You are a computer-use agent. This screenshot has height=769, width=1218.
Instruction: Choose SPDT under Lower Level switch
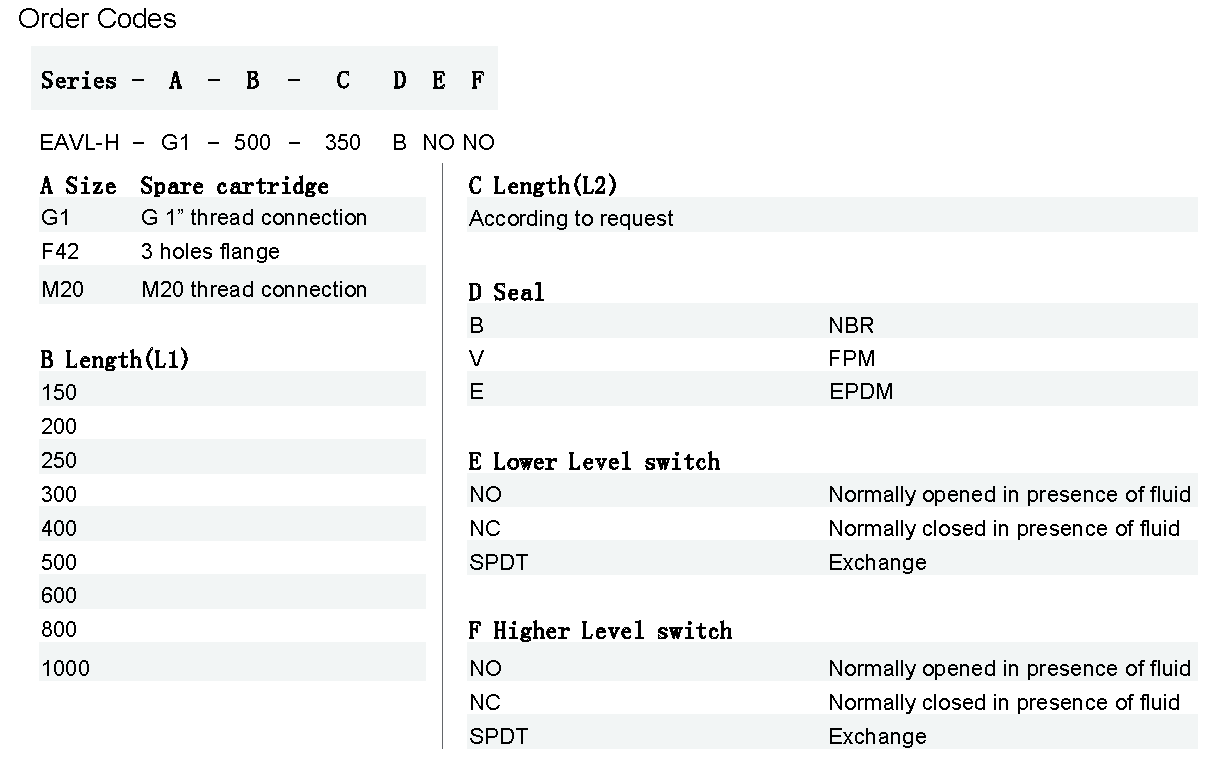tap(498, 562)
